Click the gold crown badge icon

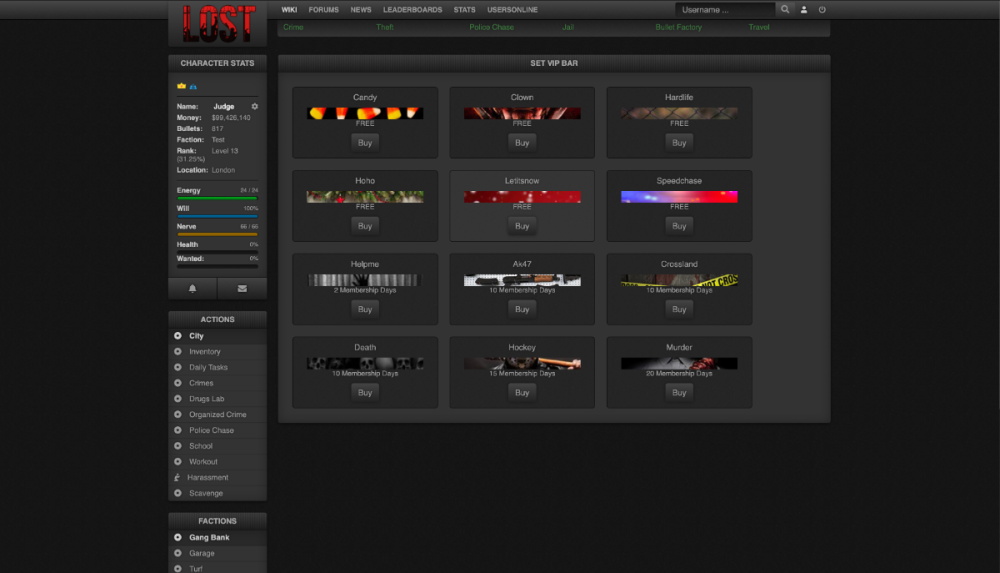(182, 87)
